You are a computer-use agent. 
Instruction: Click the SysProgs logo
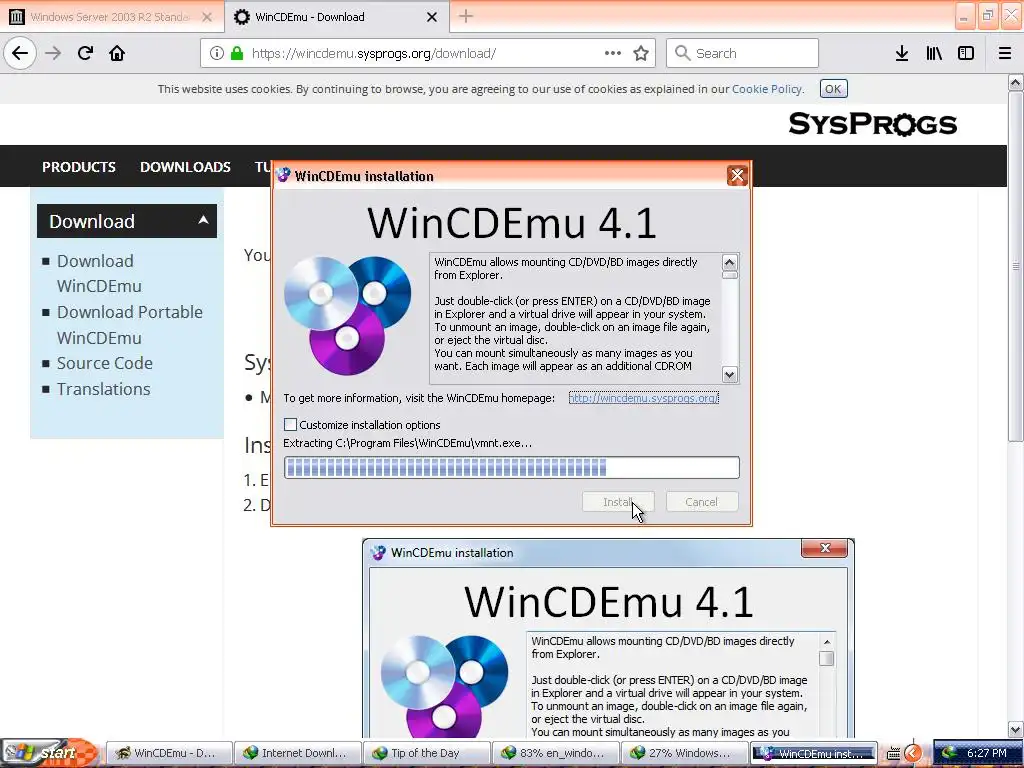click(x=872, y=123)
